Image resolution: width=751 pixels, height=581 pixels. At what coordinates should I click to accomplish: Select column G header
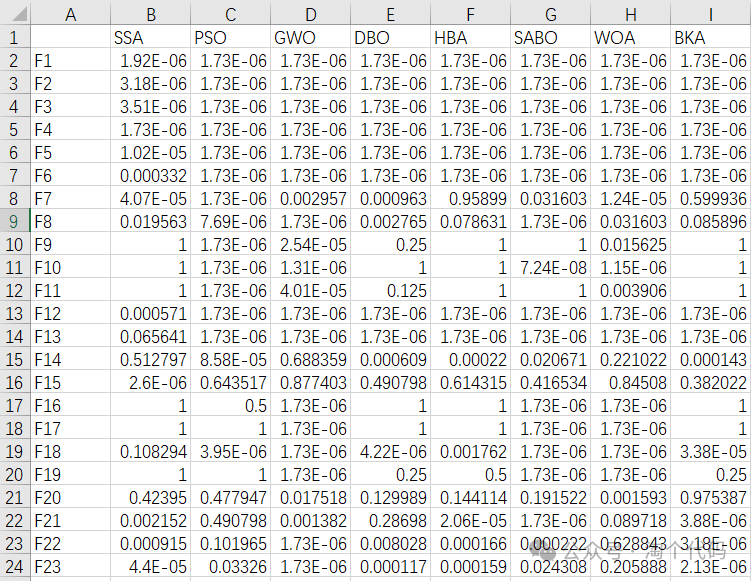point(550,13)
